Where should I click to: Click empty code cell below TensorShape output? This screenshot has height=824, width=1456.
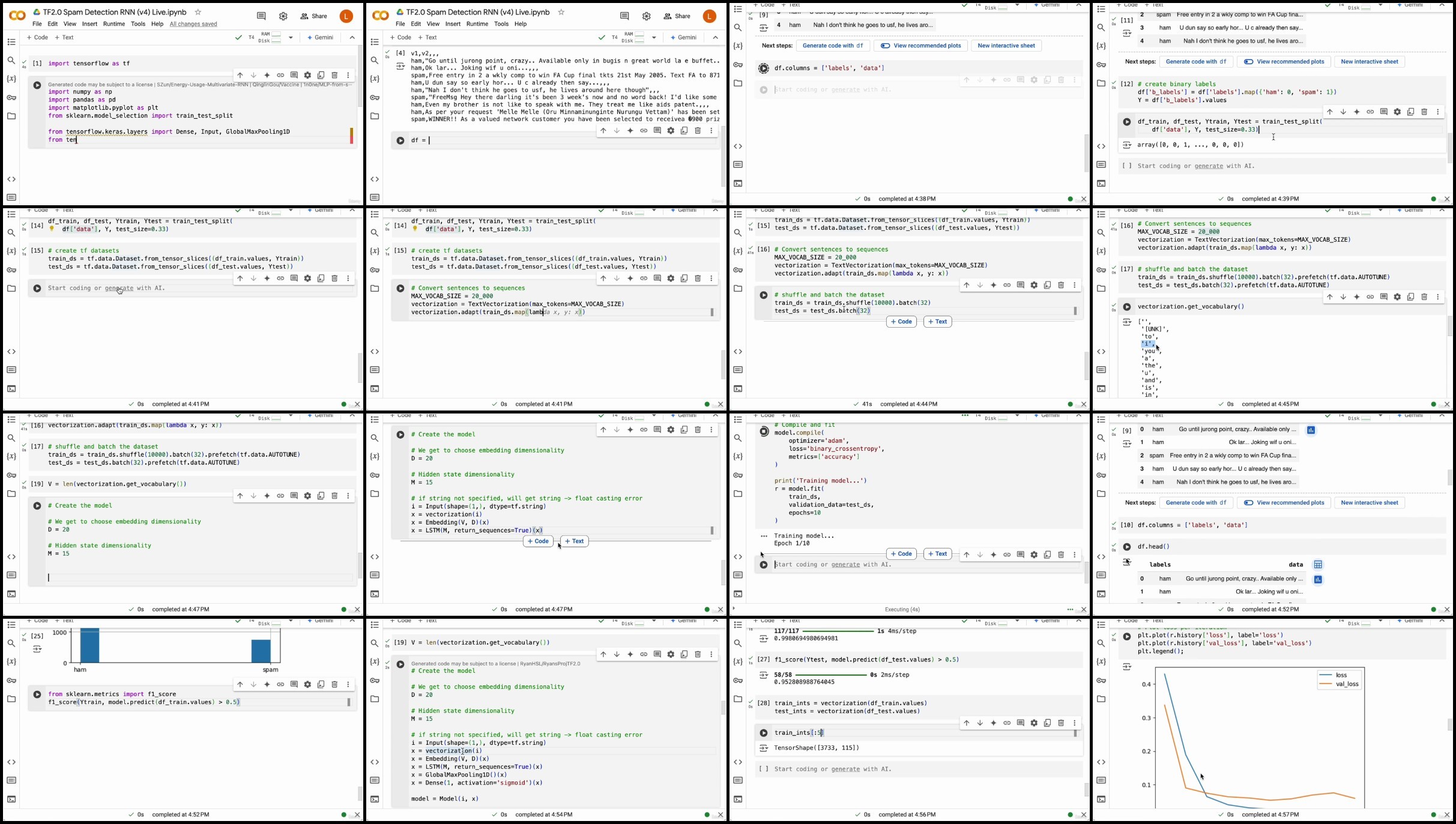[832, 769]
